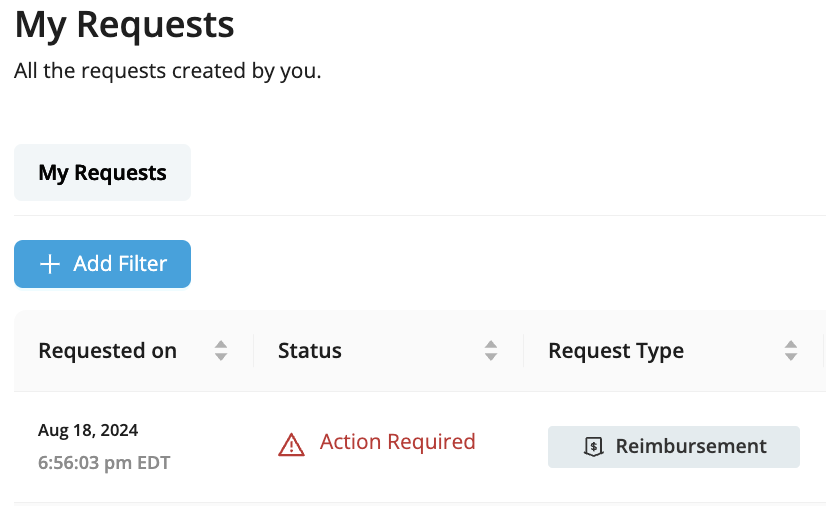
Task: Click the 'All the requests created by you' subtitle
Action: (168, 71)
